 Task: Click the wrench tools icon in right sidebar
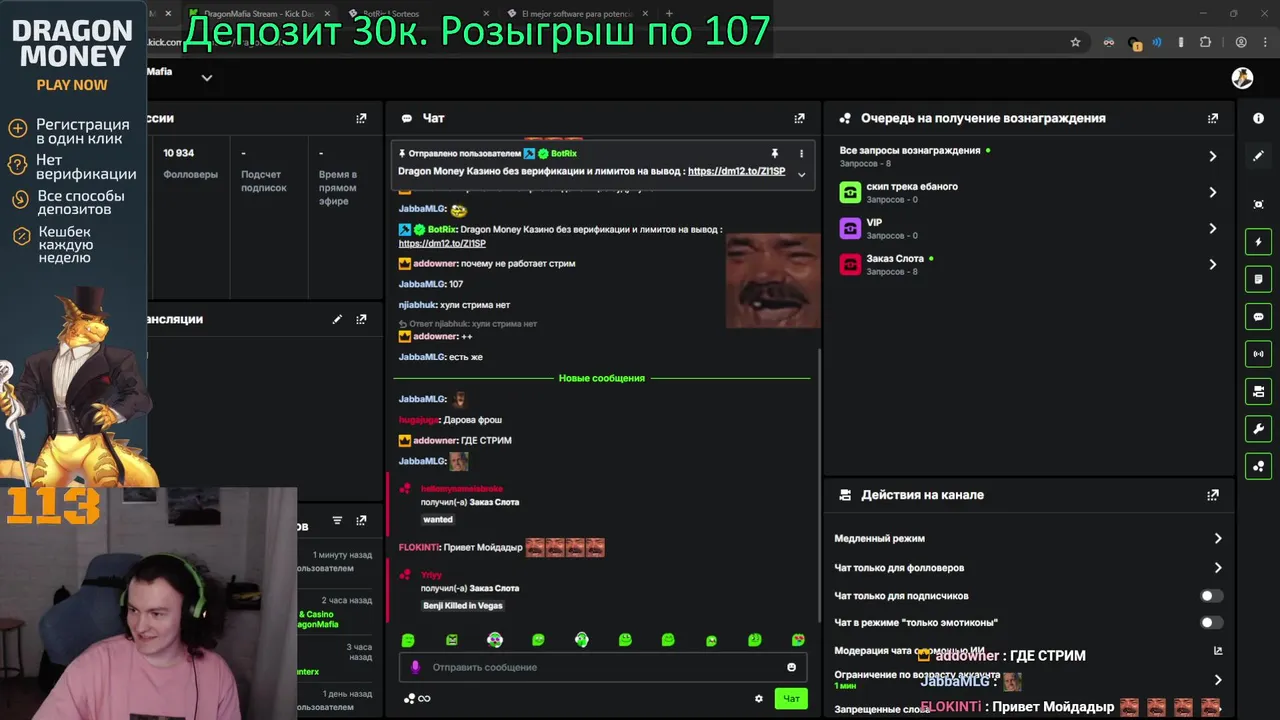click(1258, 429)
